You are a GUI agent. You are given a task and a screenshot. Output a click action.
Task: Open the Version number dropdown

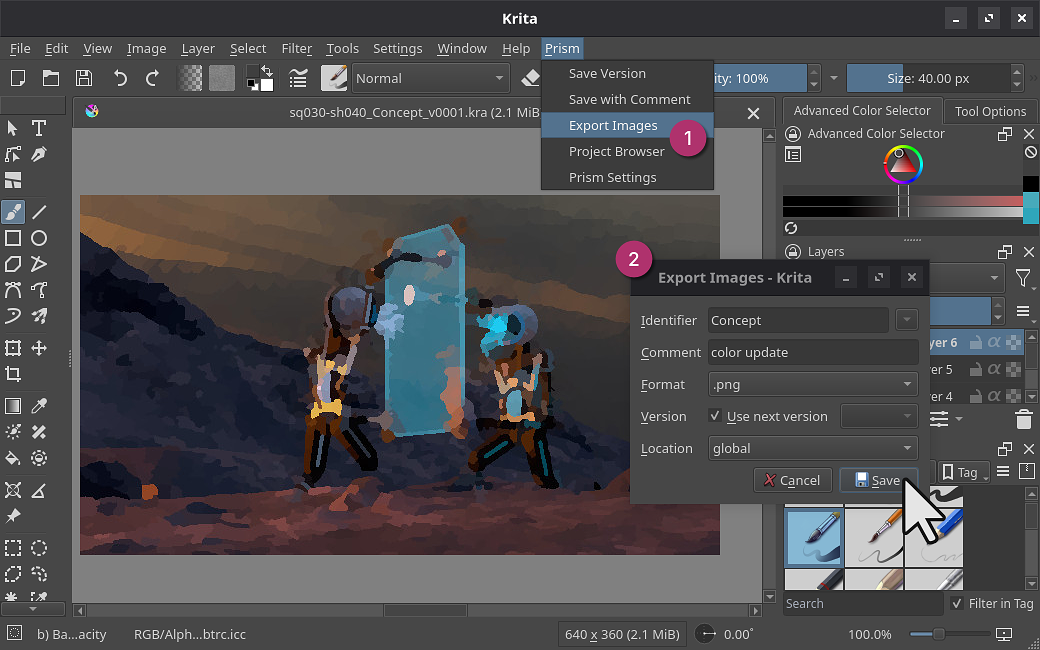click(x=879, y=416)
